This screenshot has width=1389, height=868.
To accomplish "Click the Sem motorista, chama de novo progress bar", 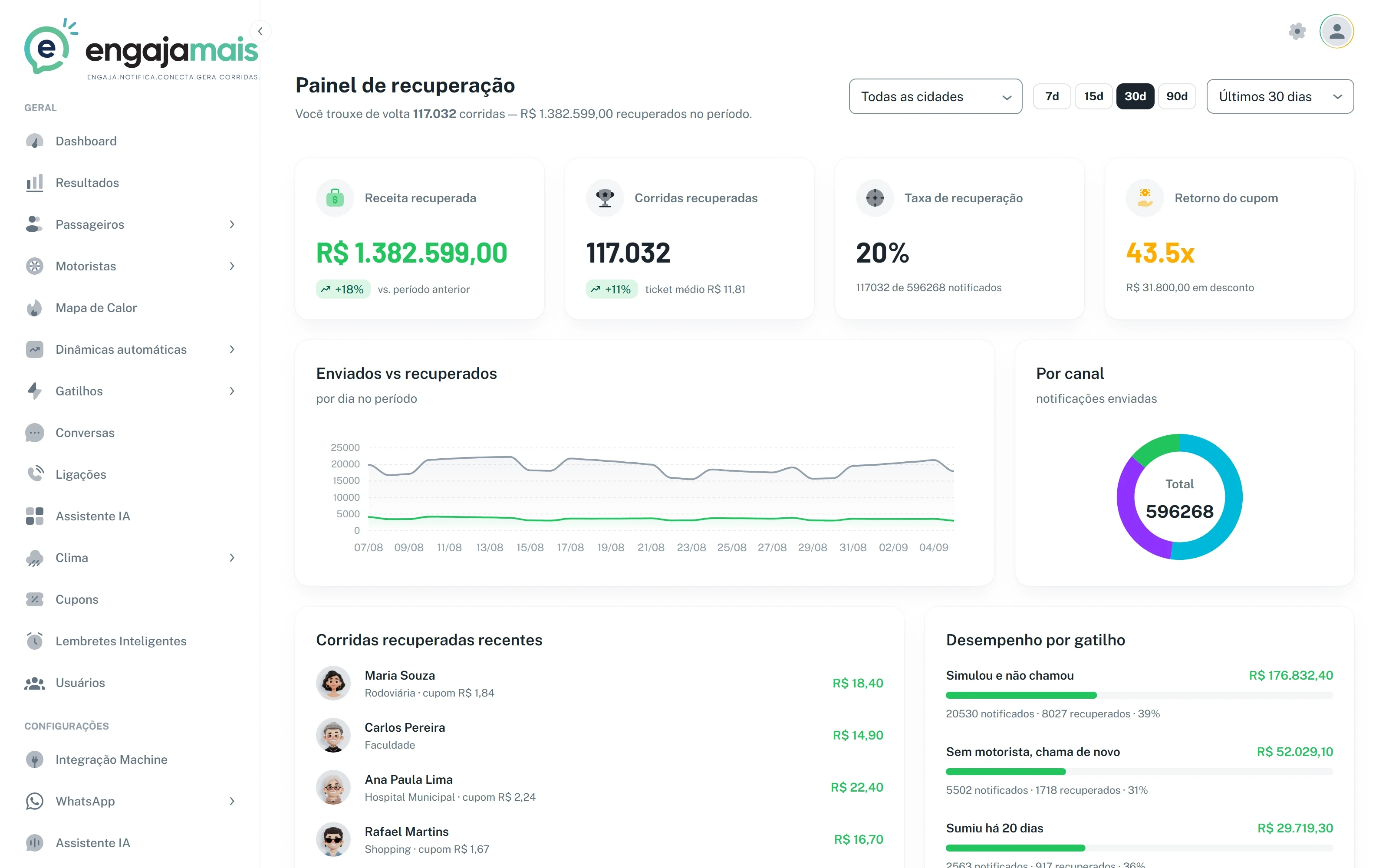I will 1139,772.
